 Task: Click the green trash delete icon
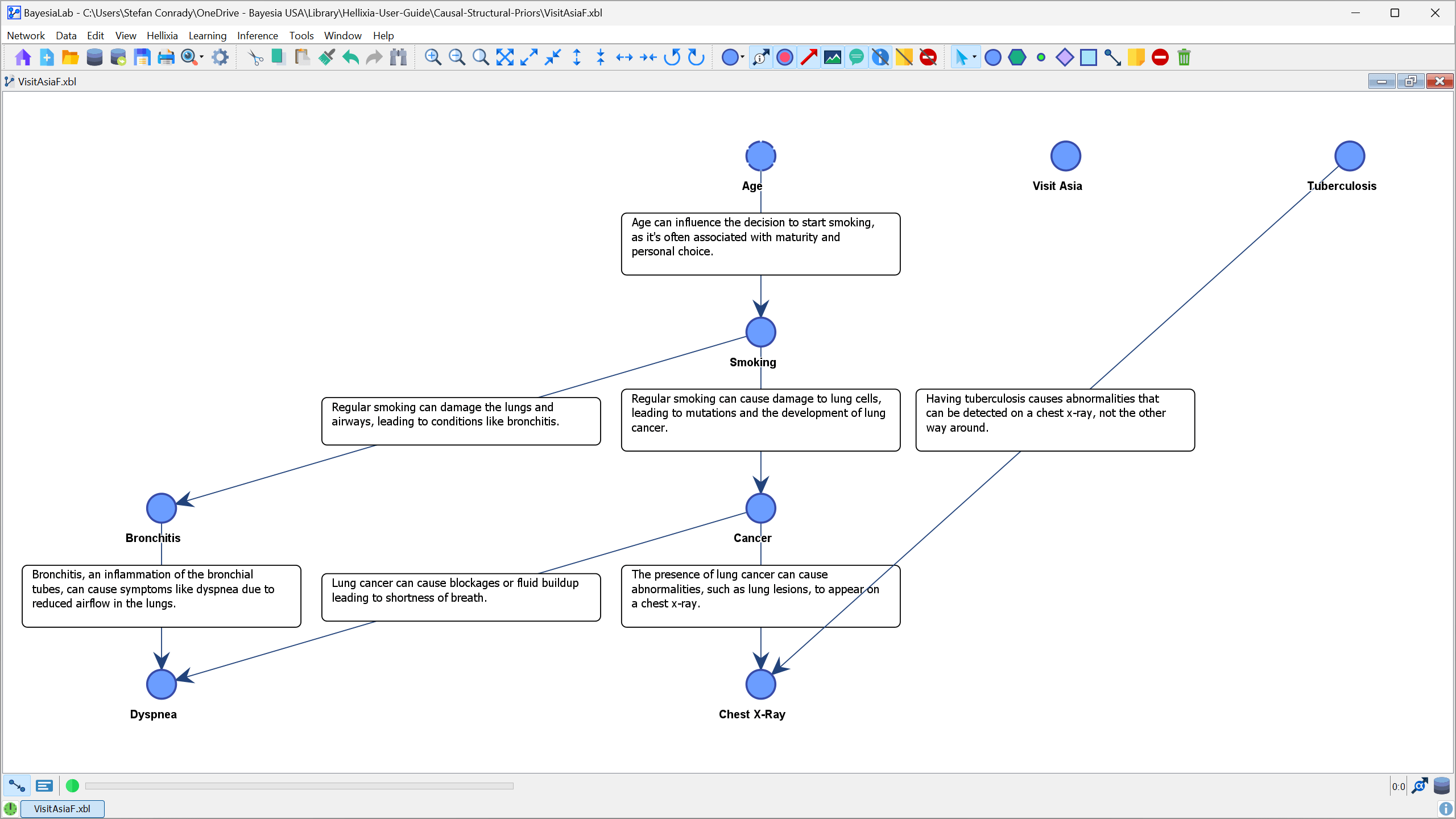[1184, 57]
